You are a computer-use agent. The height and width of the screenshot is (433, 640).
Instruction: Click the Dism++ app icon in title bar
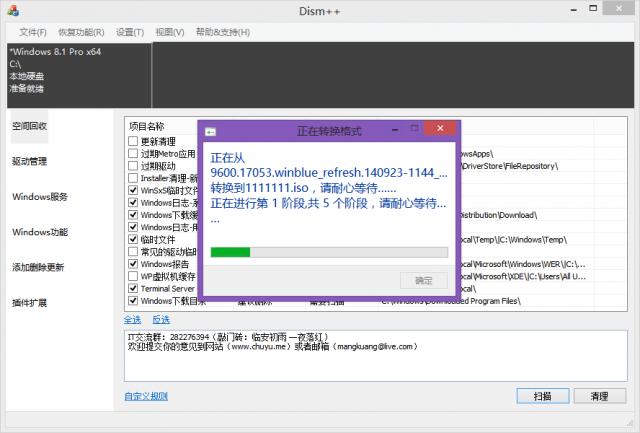(13, 11)
